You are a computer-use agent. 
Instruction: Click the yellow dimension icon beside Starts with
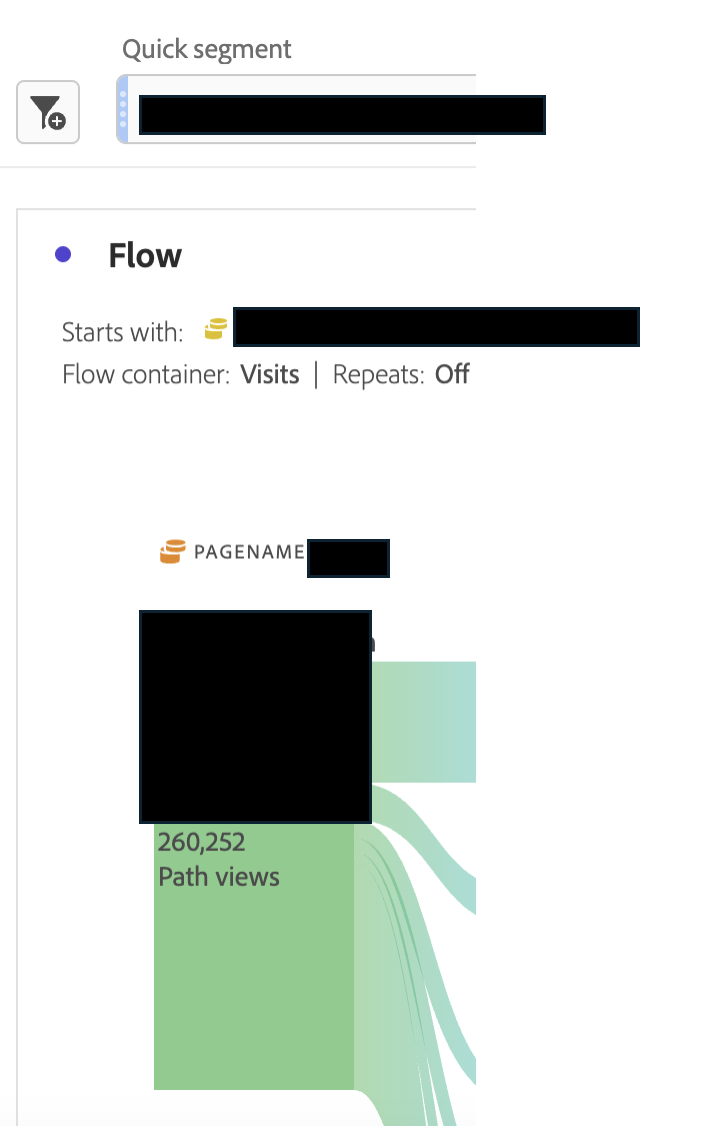(214, 327)
